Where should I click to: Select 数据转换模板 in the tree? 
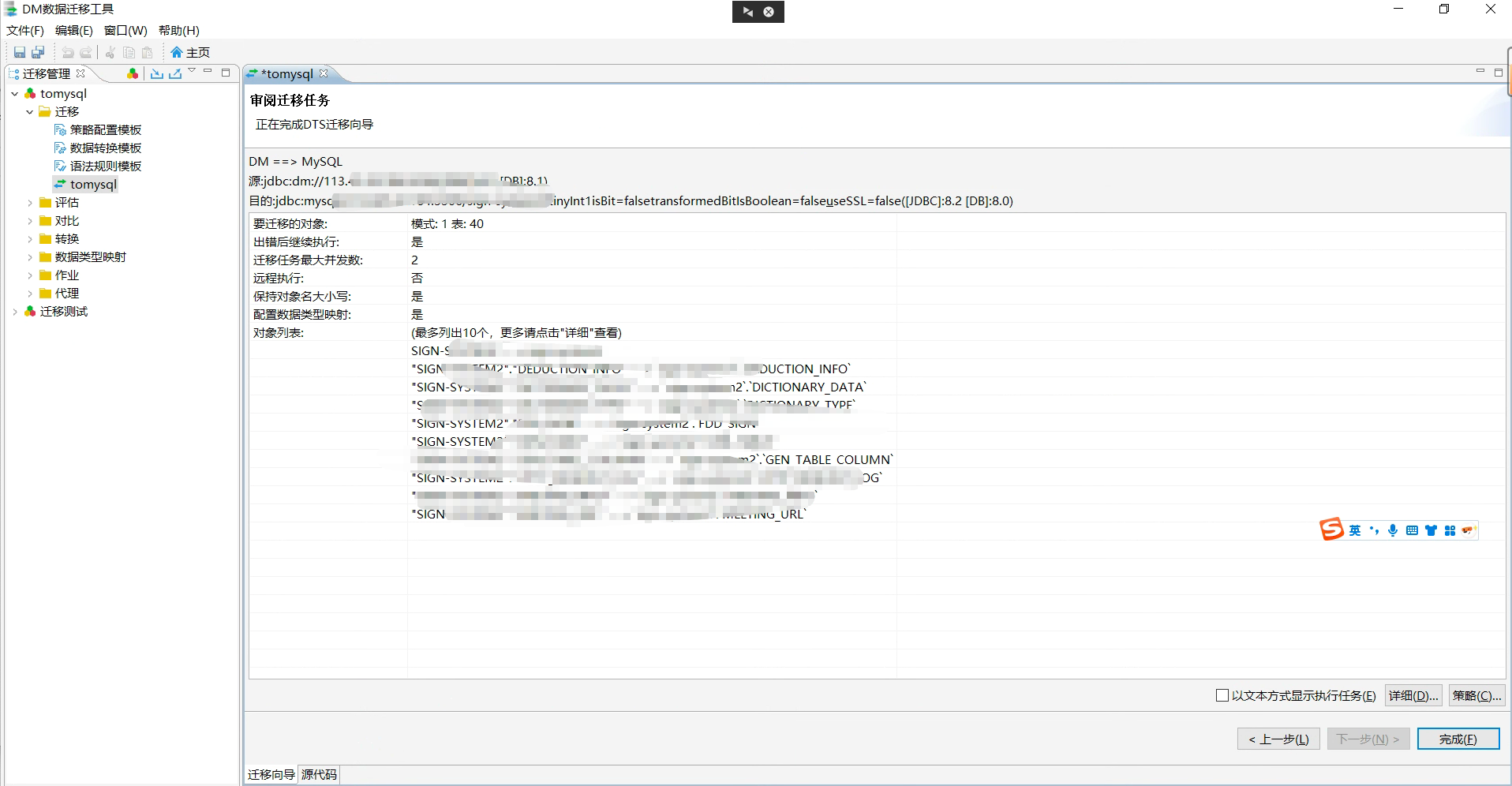coord(106,148)
